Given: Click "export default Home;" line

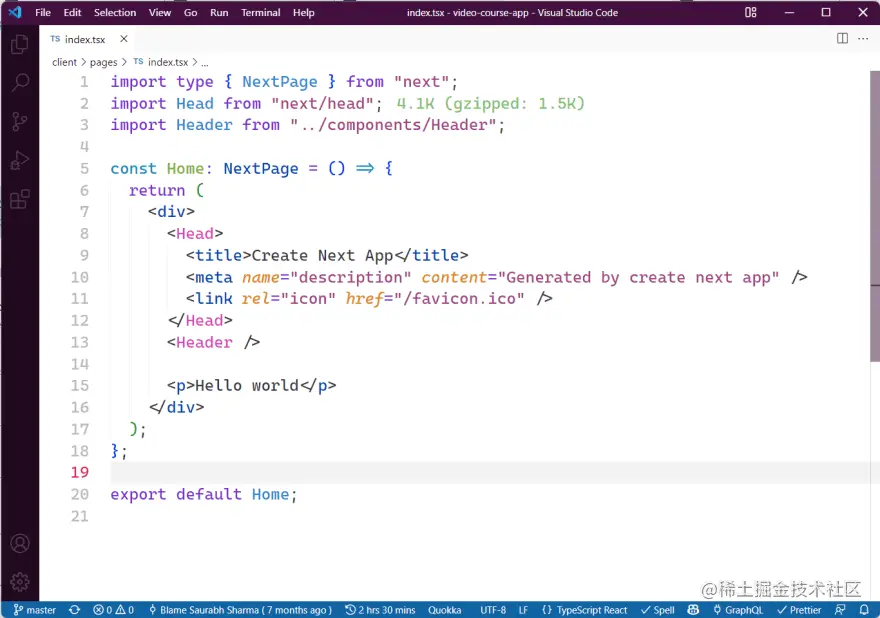Looking at the screenshot, I should pos(203,495).
